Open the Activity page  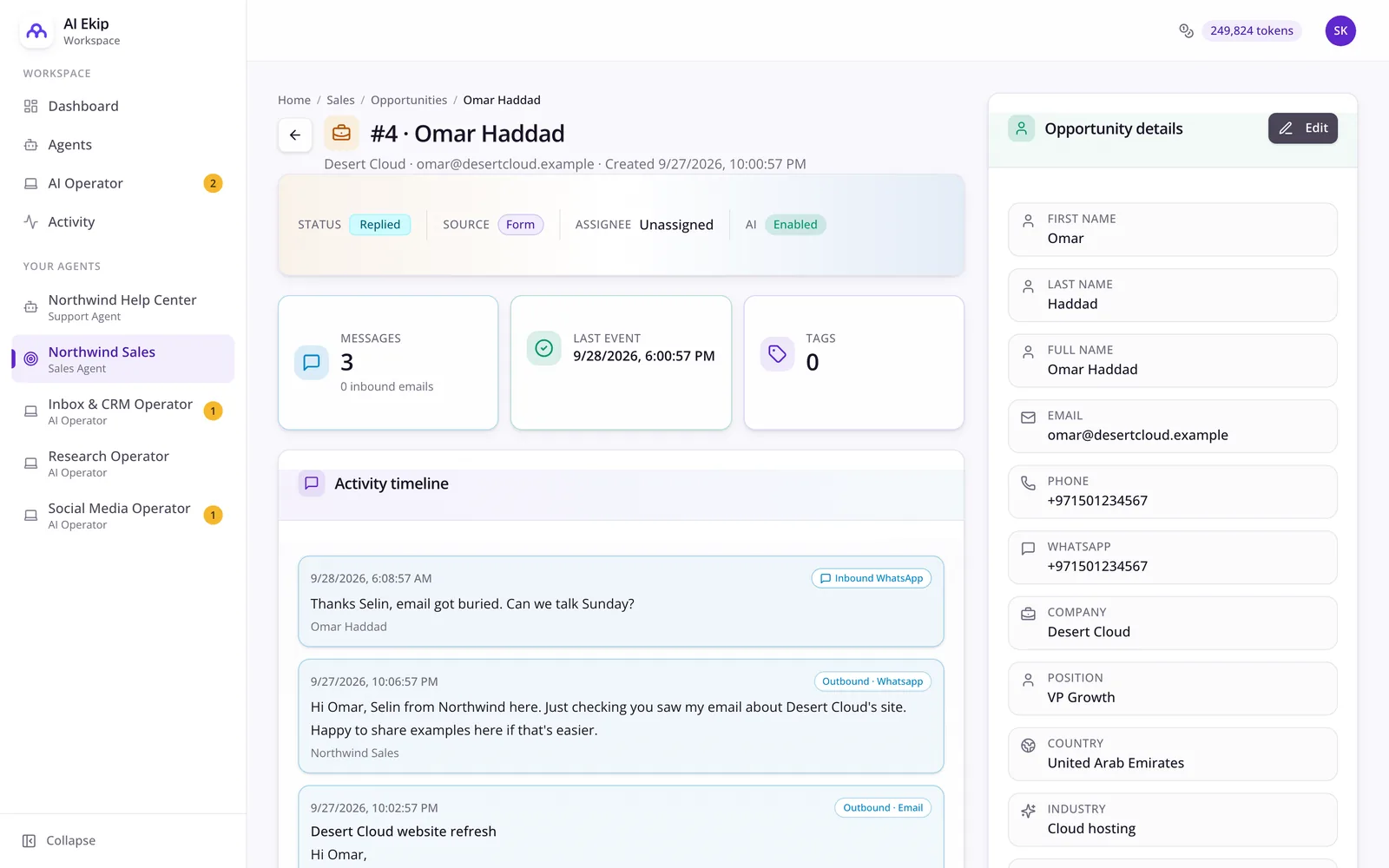click(x=123, y=222)
